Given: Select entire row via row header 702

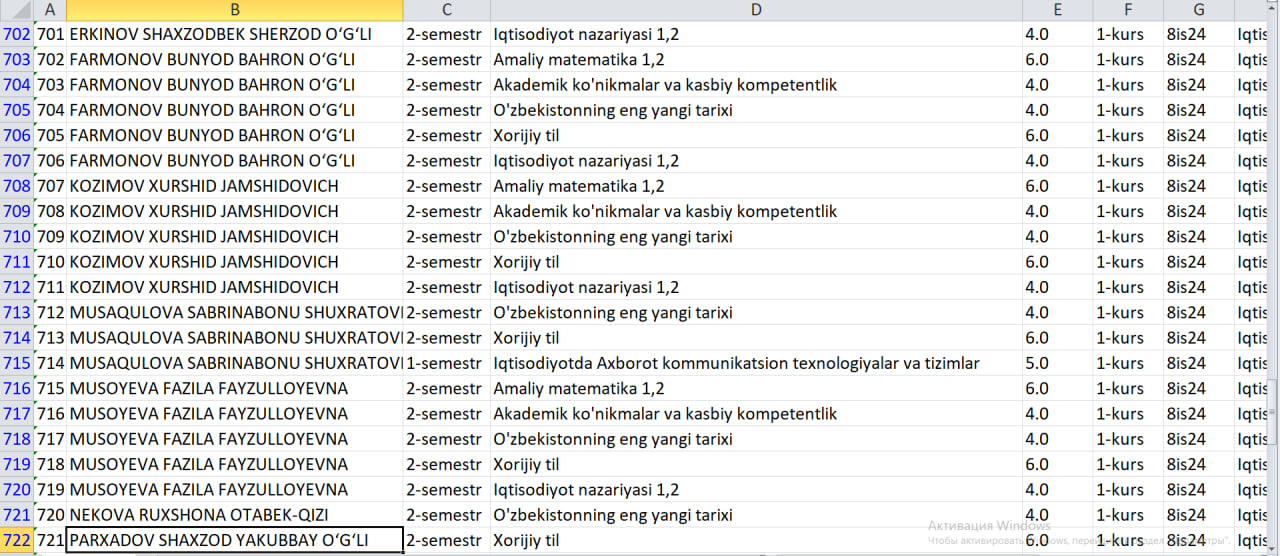Looking at the screenshot, I should [17, 34].
